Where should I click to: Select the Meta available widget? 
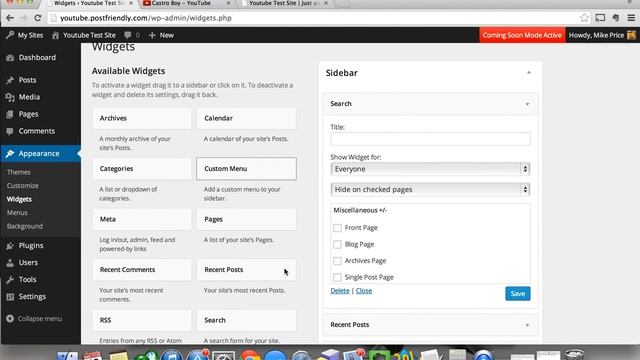pyautogui.click(x=142, y=219)
